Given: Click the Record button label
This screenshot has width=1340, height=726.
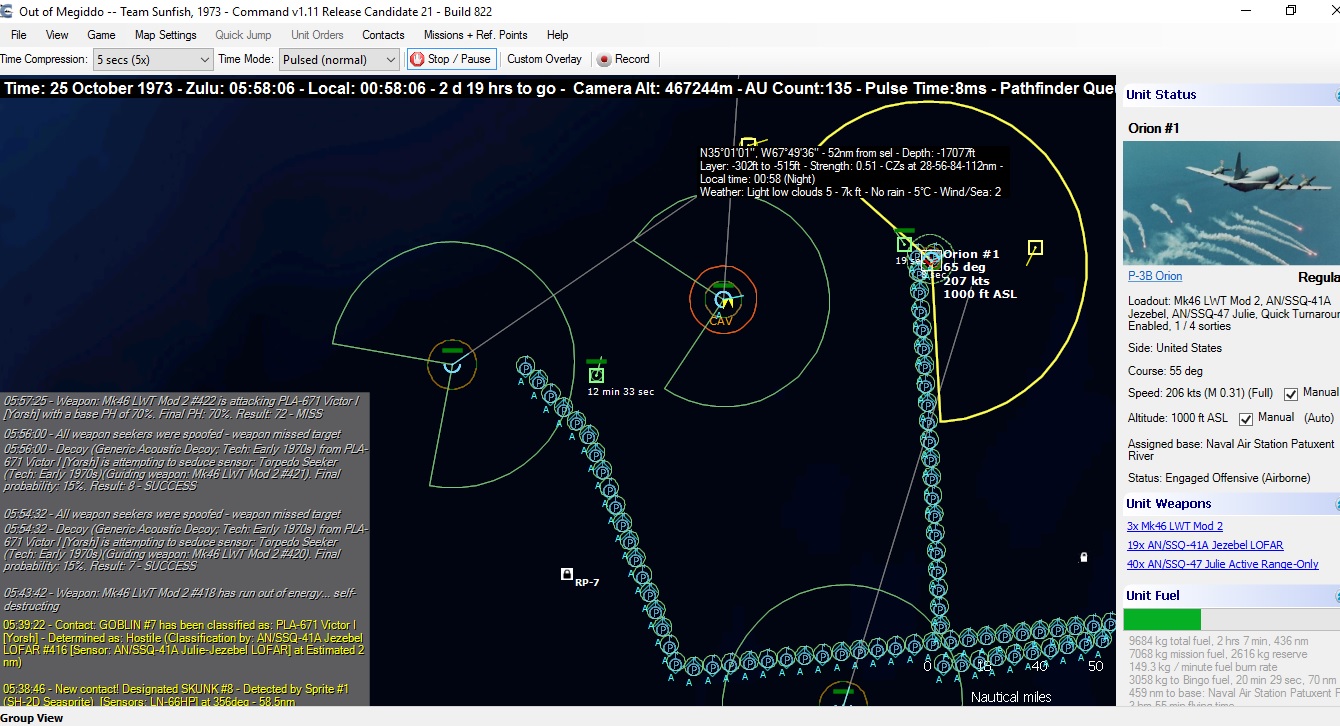Looking at the screenshot, I should coord(632,59).
